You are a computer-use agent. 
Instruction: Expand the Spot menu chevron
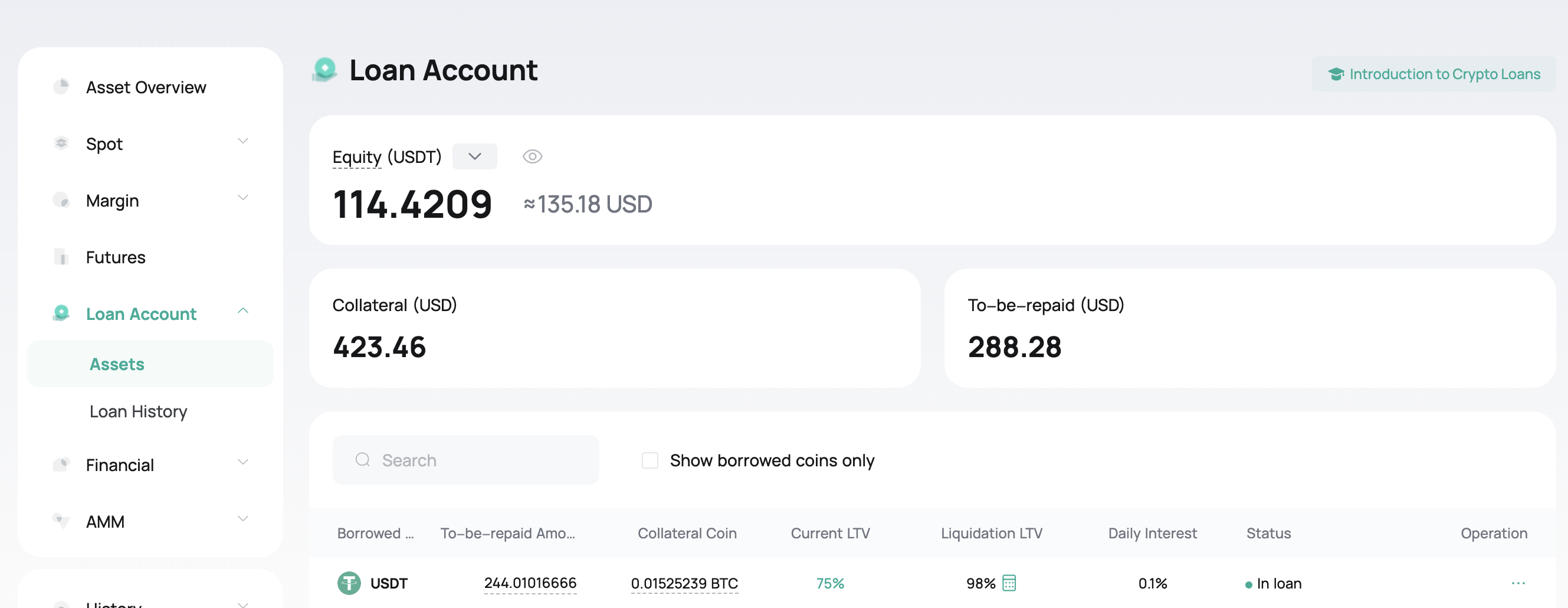coord(242,140)
